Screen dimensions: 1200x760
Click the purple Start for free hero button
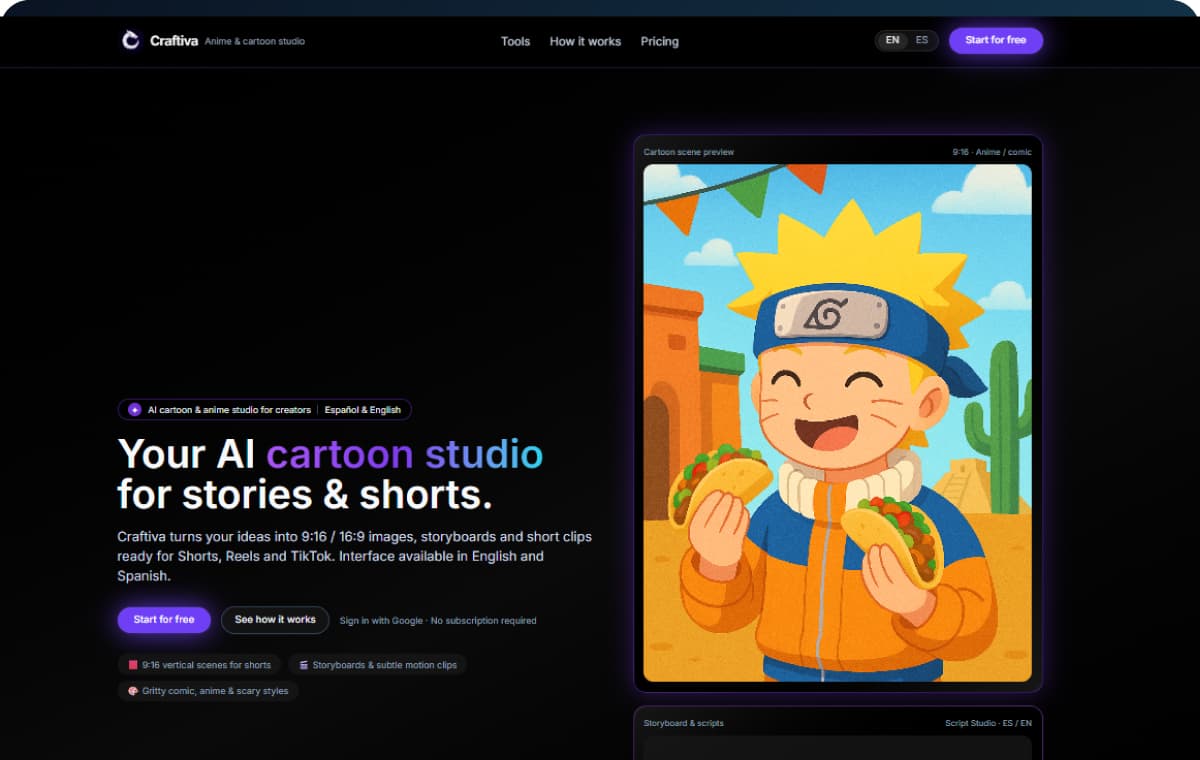163,619
